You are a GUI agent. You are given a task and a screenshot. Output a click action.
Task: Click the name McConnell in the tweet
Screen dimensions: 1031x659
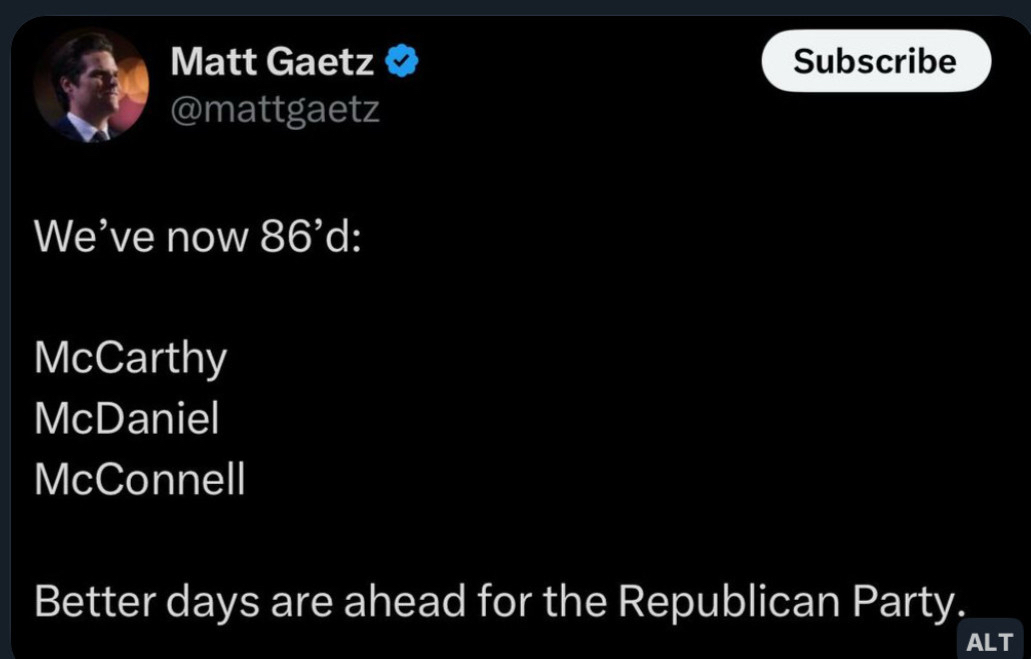point(140,479)
